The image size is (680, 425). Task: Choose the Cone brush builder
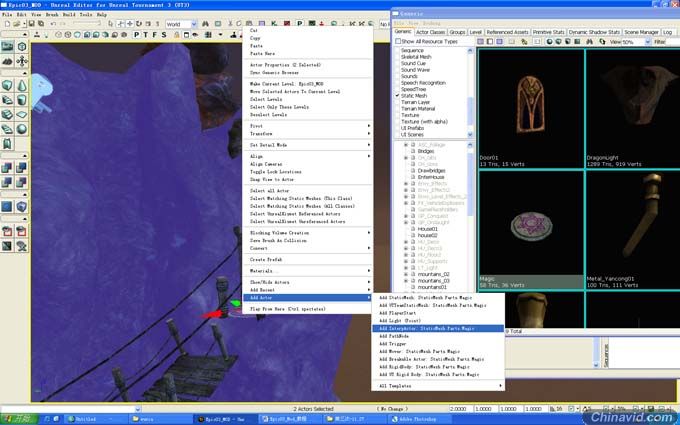pos(22,85)
